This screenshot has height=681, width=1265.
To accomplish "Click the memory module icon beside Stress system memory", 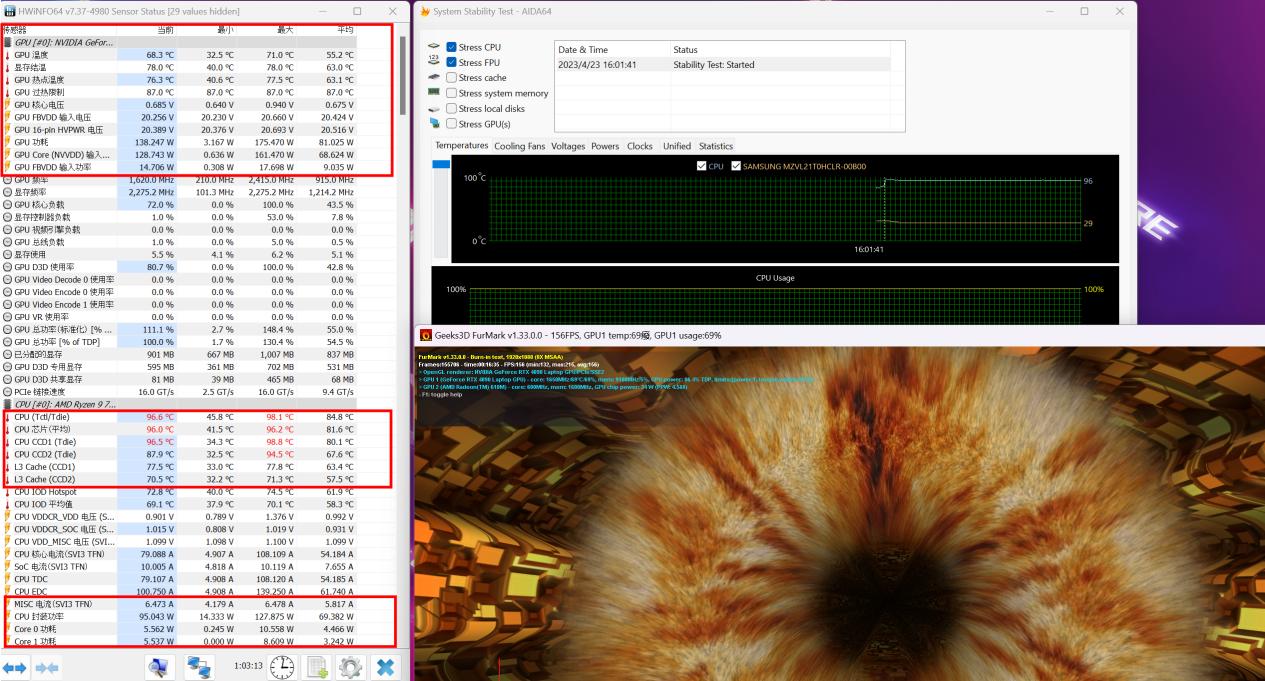I will click(x=434, y=92).
